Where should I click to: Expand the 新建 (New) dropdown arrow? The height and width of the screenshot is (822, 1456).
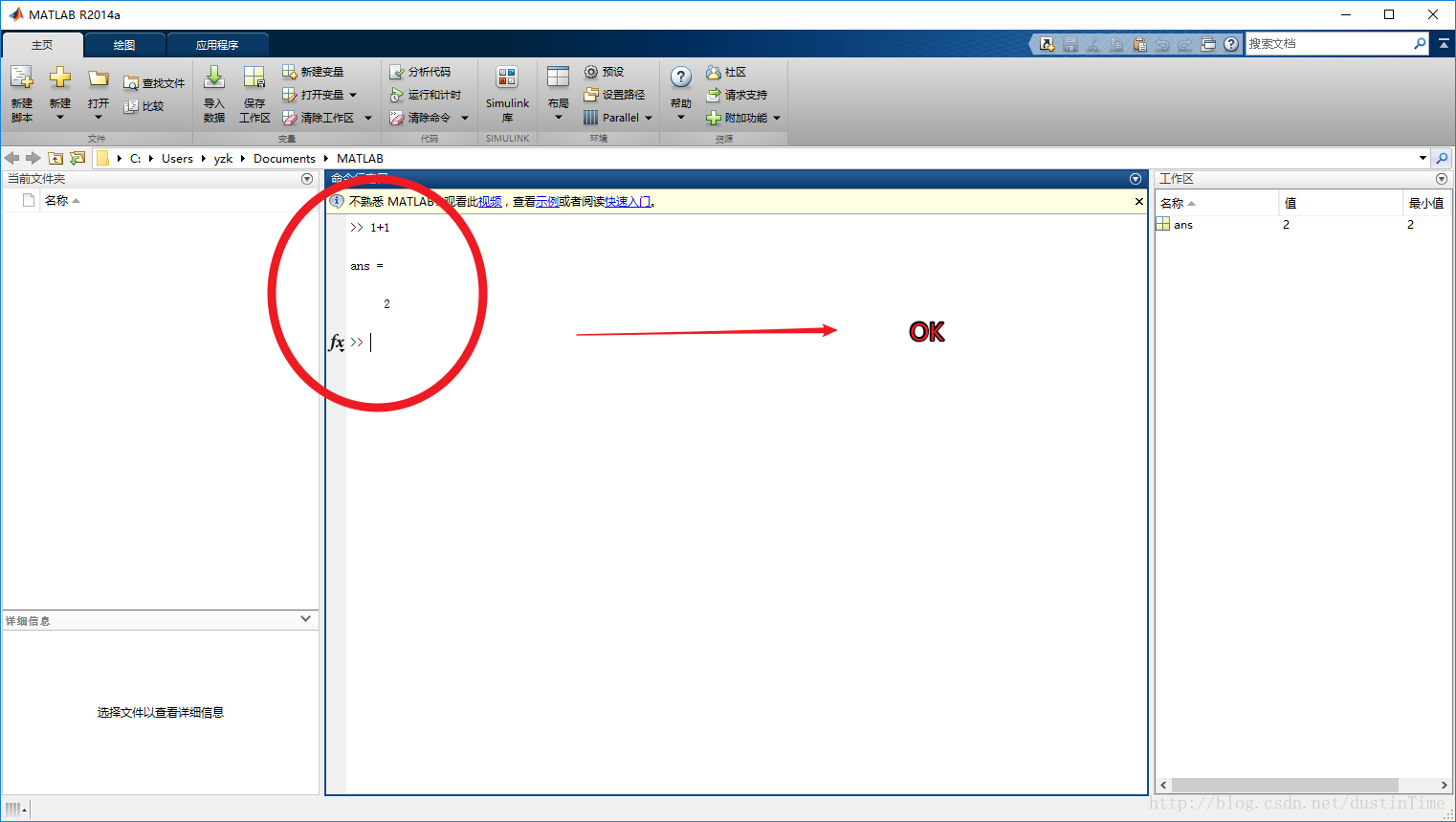59,118
